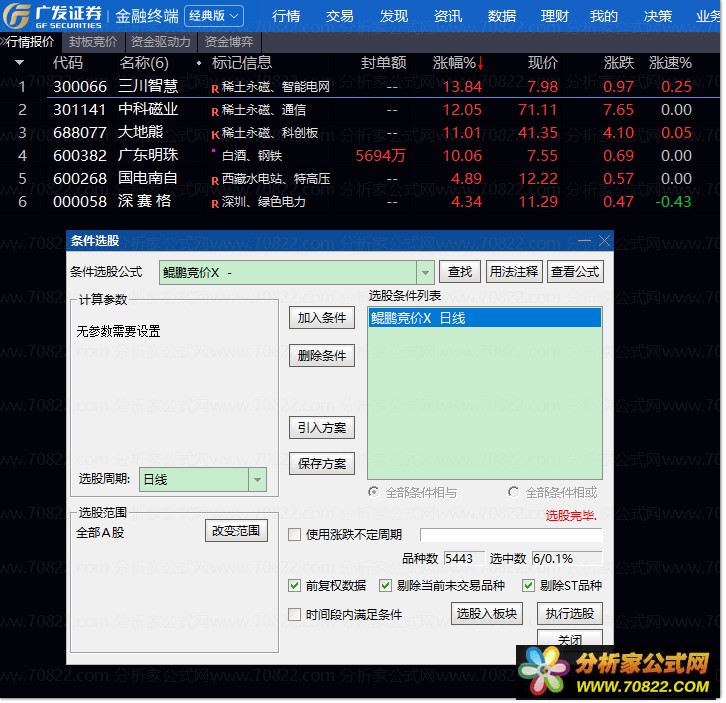Click the 用法注释 button
This screenshot has height=703, width=726.
(x=514, y=272)
